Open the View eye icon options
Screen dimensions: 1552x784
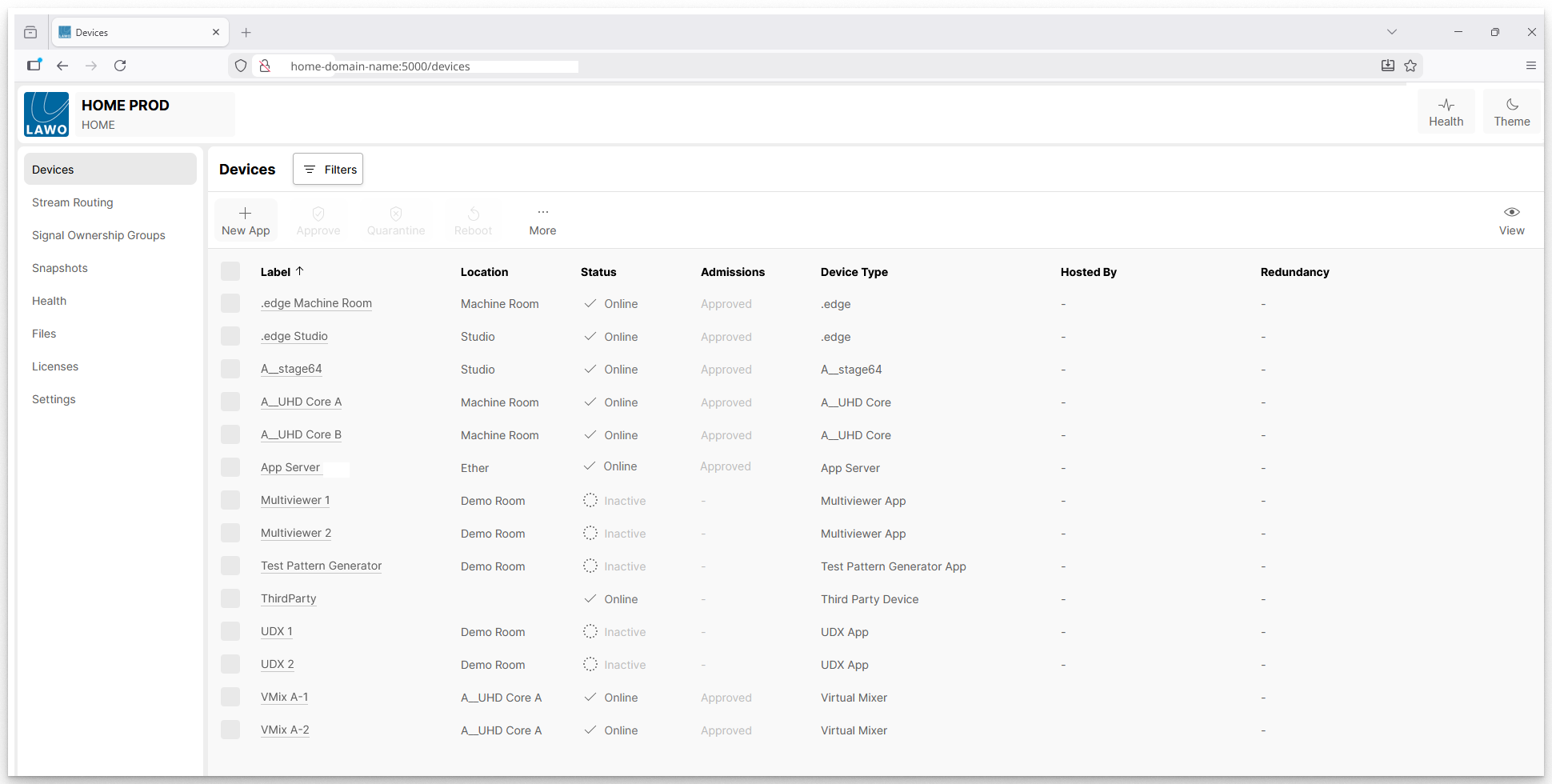[1511, 213]
